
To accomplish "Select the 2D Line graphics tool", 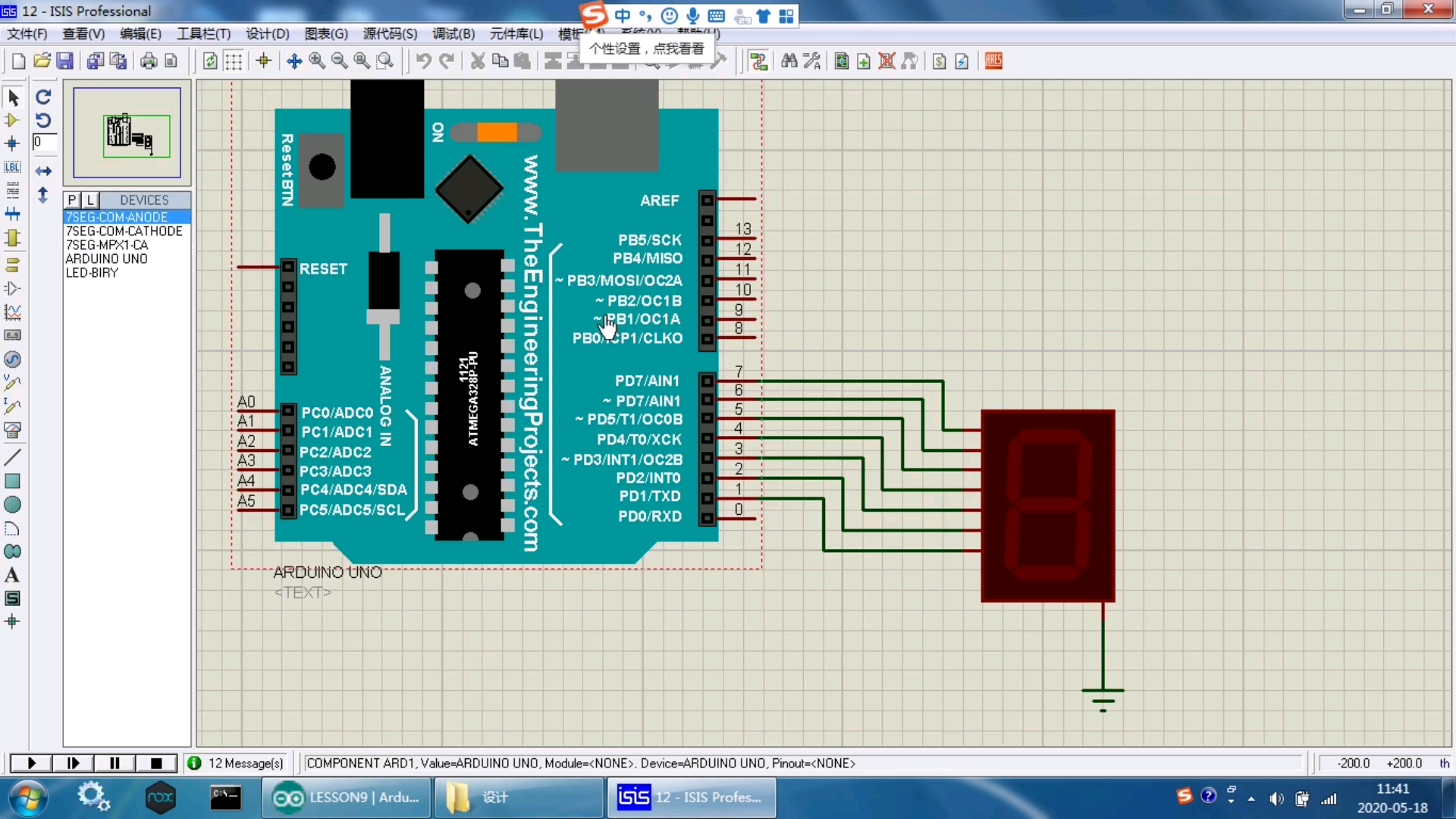I will point(12,457).
